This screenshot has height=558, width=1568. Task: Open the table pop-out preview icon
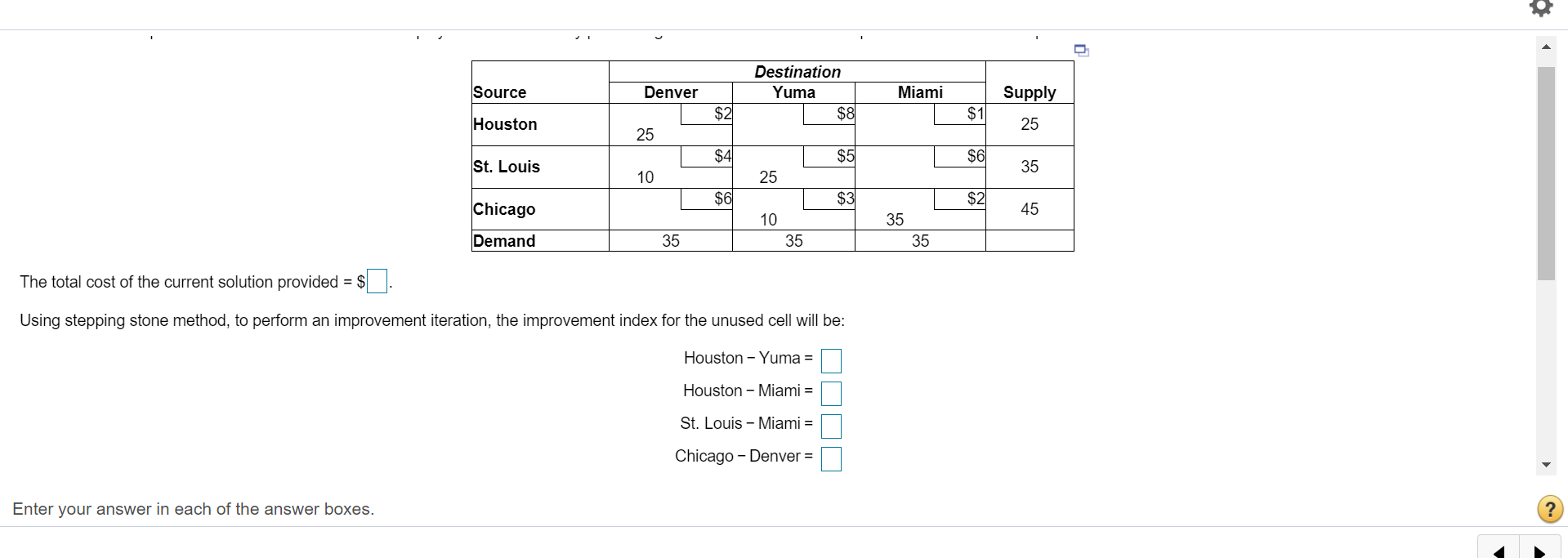[1081, 50]
